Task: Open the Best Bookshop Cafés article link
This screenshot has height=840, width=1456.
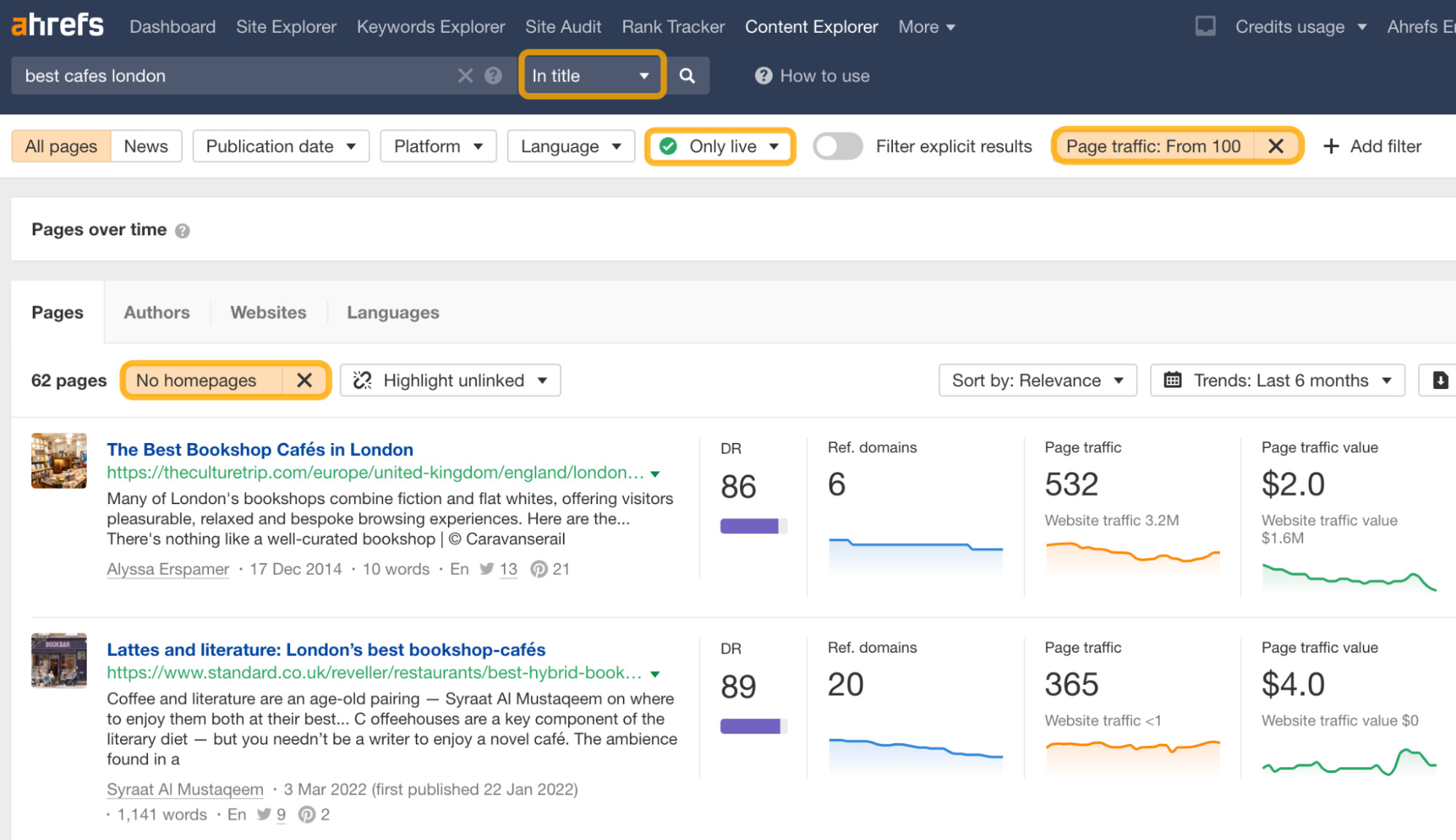Action: [260, 449]
